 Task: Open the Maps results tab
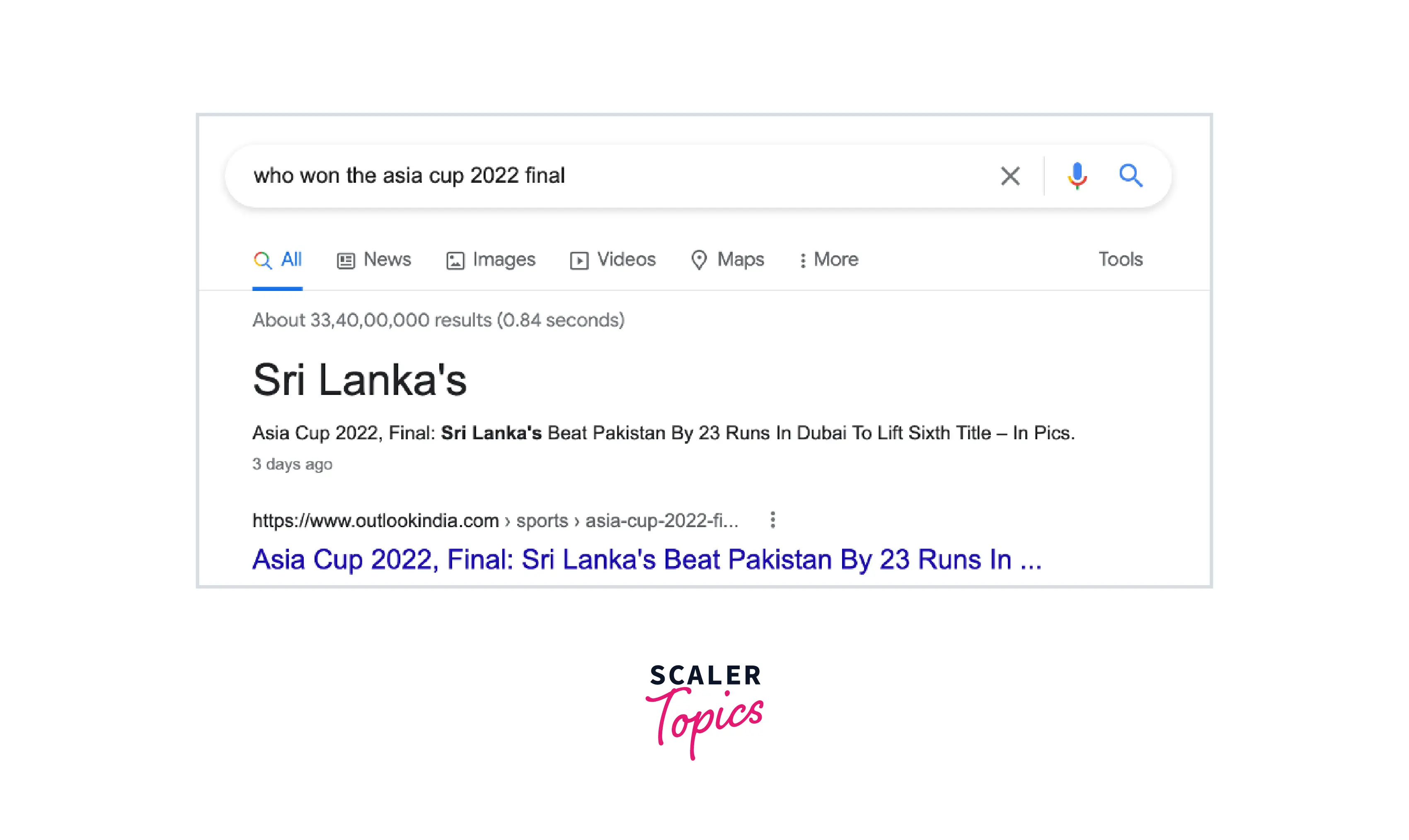tap(740, 259)
